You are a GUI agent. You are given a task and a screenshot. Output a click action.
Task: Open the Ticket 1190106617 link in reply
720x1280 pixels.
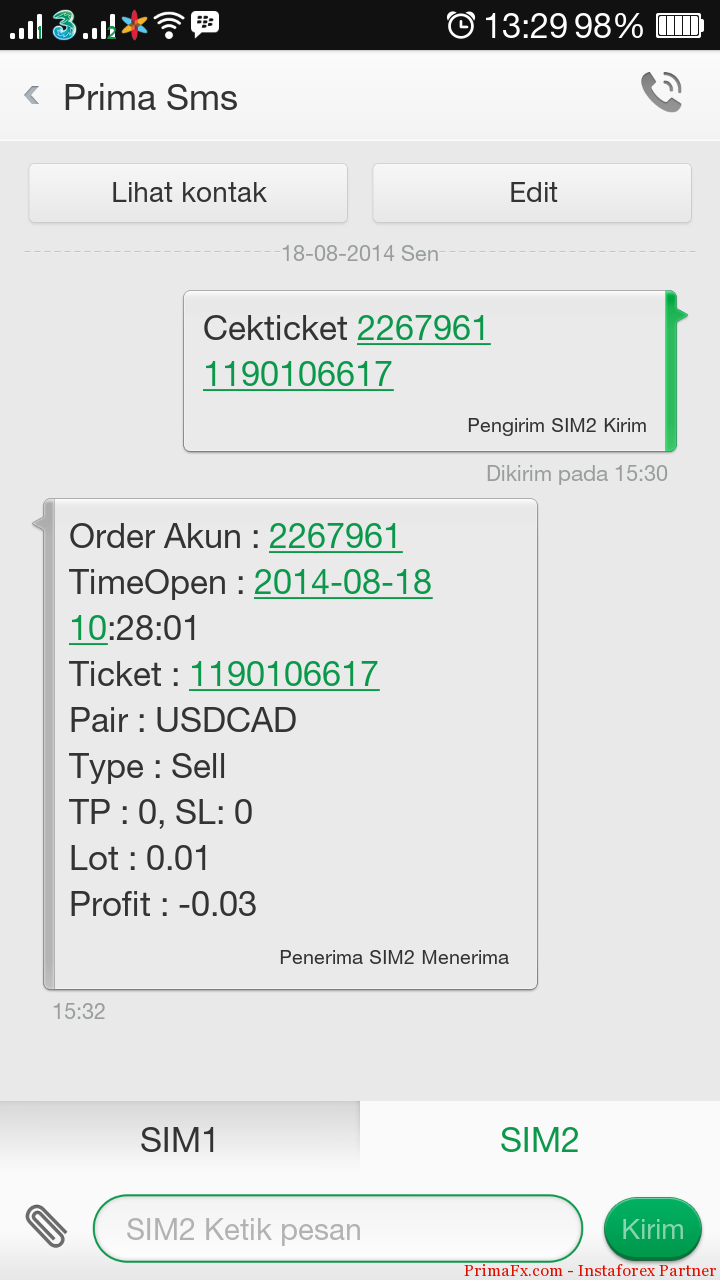[284, 674]
